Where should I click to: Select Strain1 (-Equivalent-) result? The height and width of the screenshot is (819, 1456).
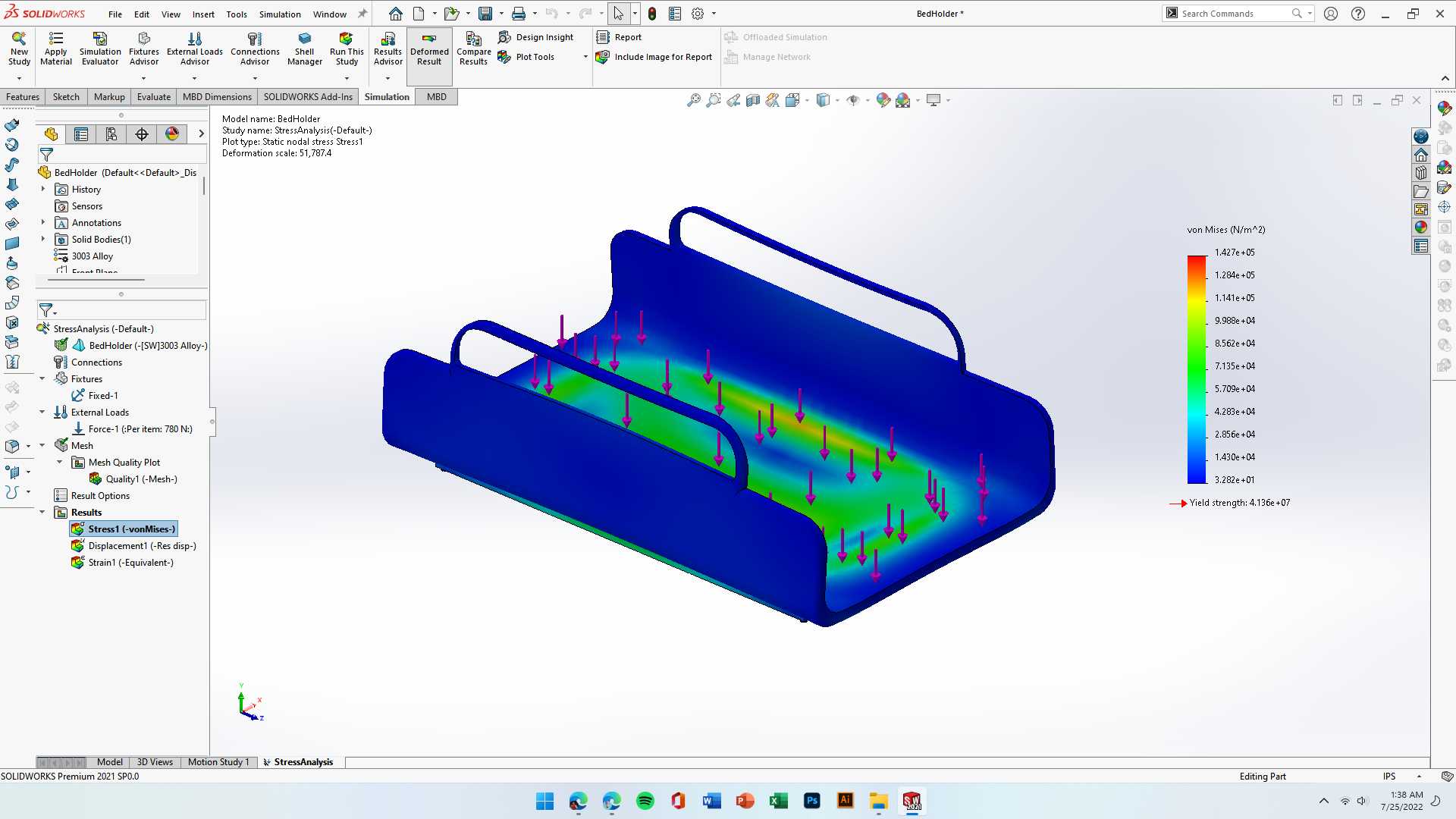122,563
